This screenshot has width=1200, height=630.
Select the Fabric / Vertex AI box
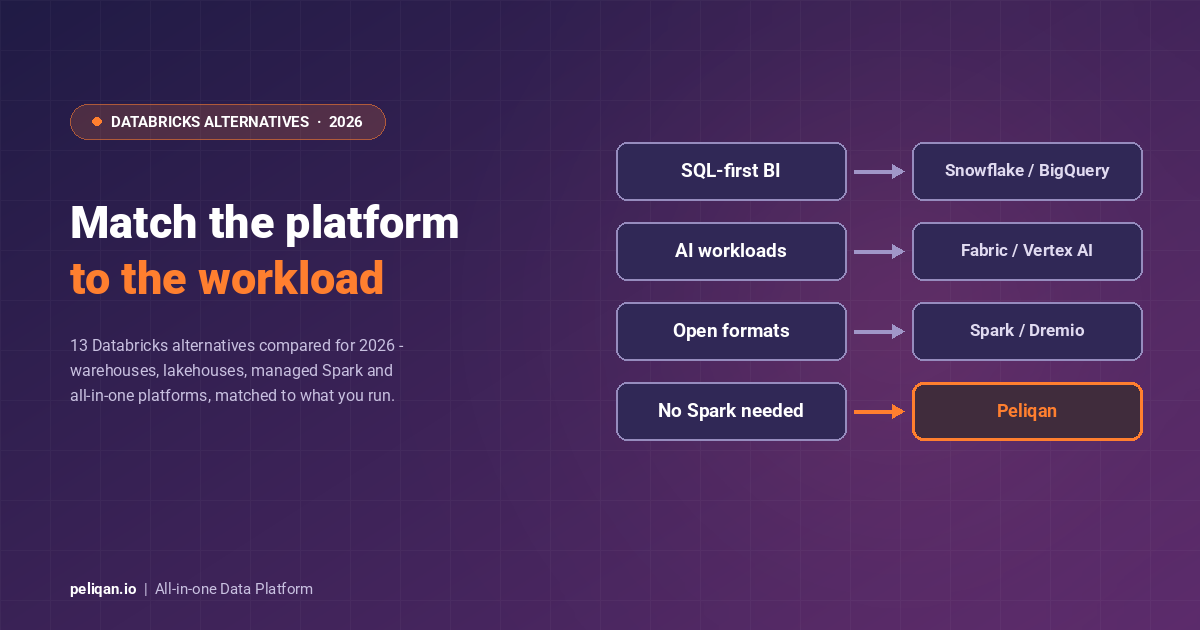pyautogui.click(x=1027, y=251)
